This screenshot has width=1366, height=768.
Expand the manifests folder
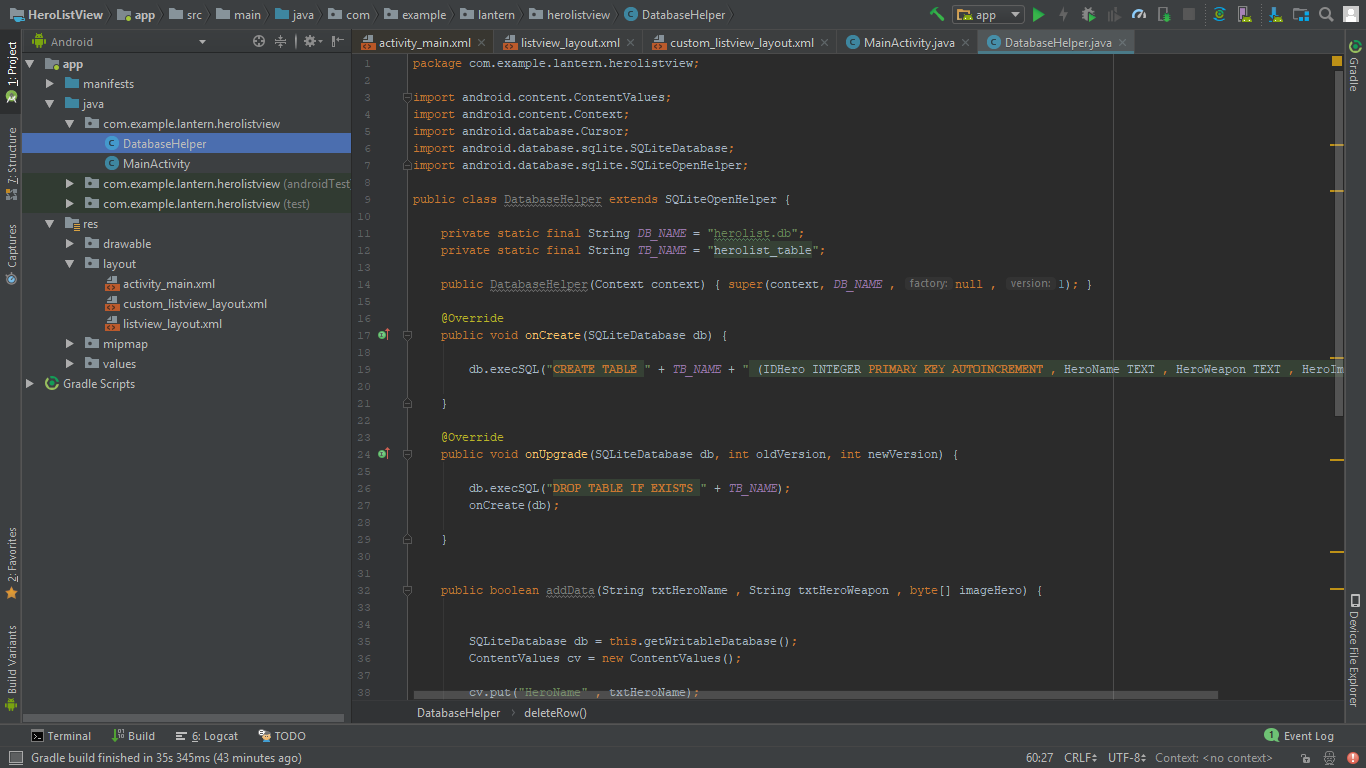pos(50,84)
